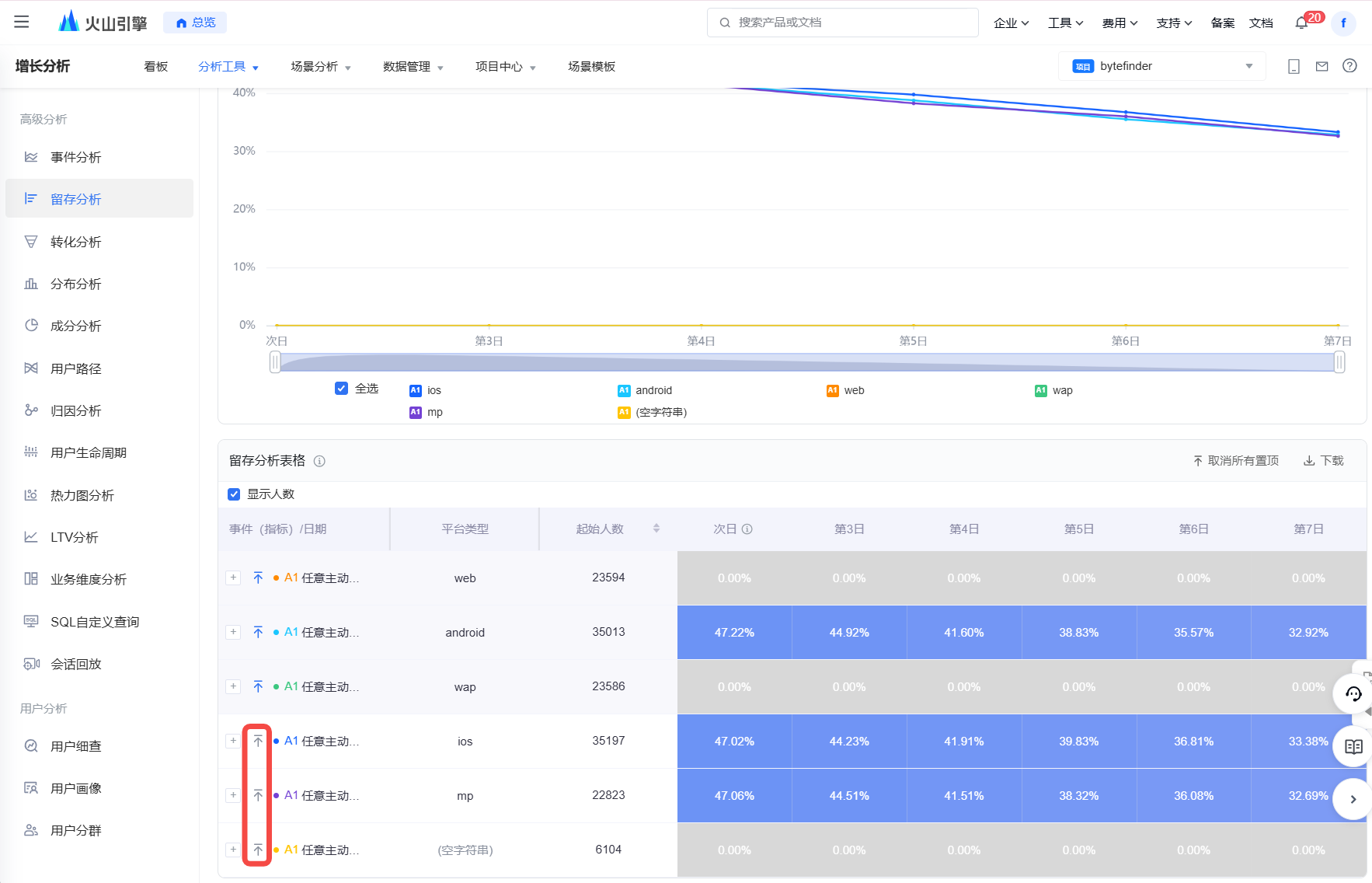The width and height of the screenshot is (1372, 883).
Task: Click info icon beside 留存分析表格
Action: 319,461
